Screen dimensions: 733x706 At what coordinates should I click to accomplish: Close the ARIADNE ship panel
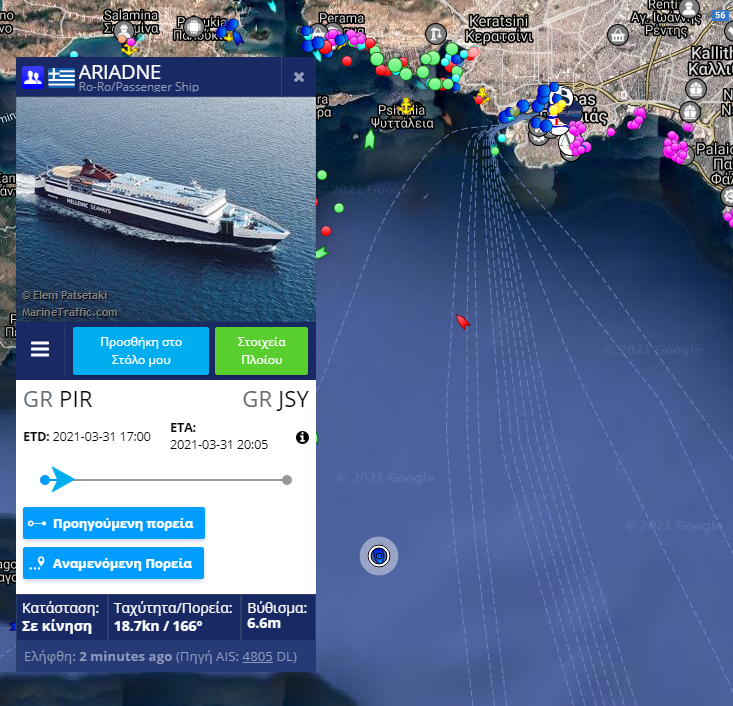[299, 77]
